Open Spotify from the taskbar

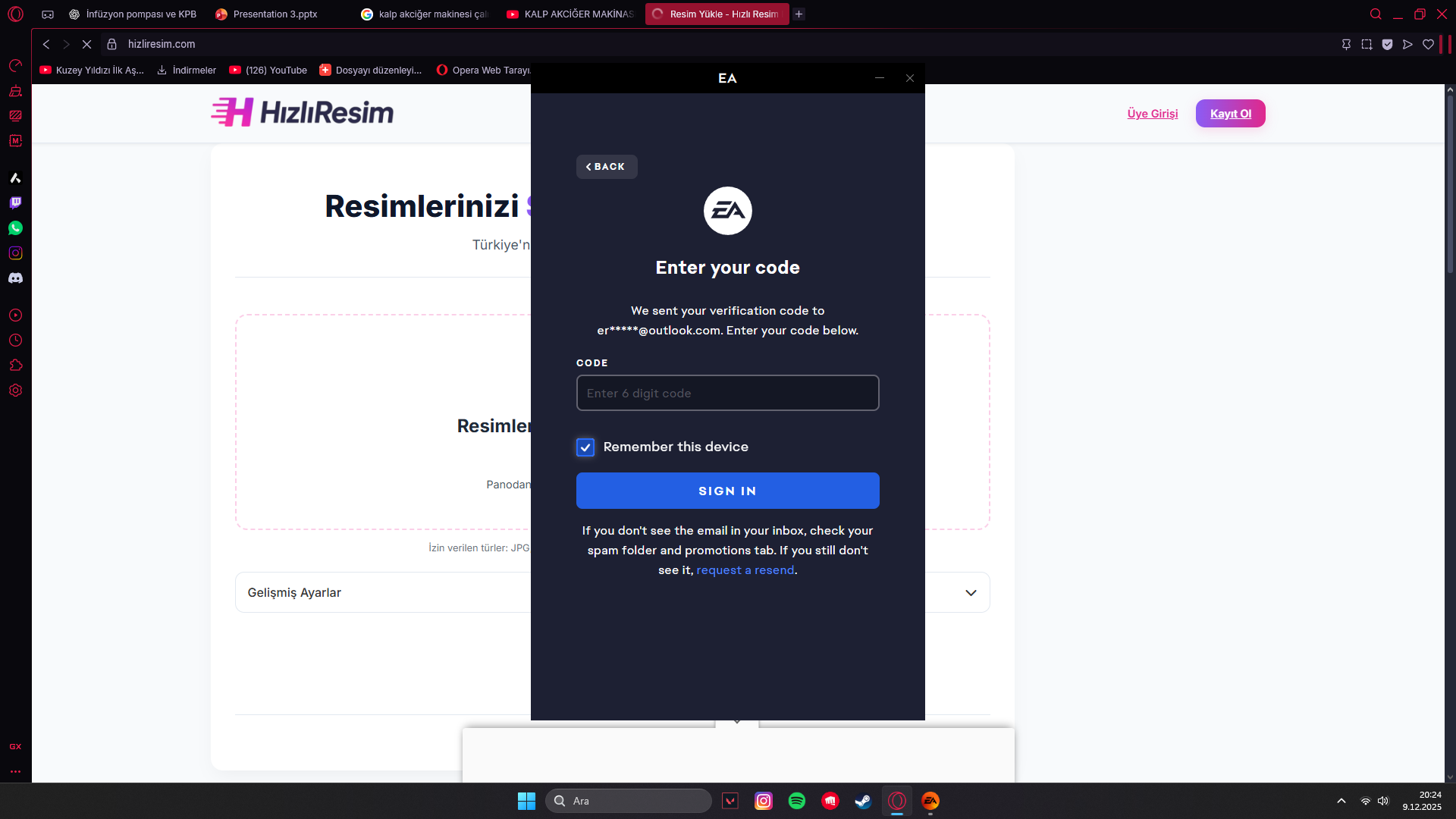pos(797,801)
